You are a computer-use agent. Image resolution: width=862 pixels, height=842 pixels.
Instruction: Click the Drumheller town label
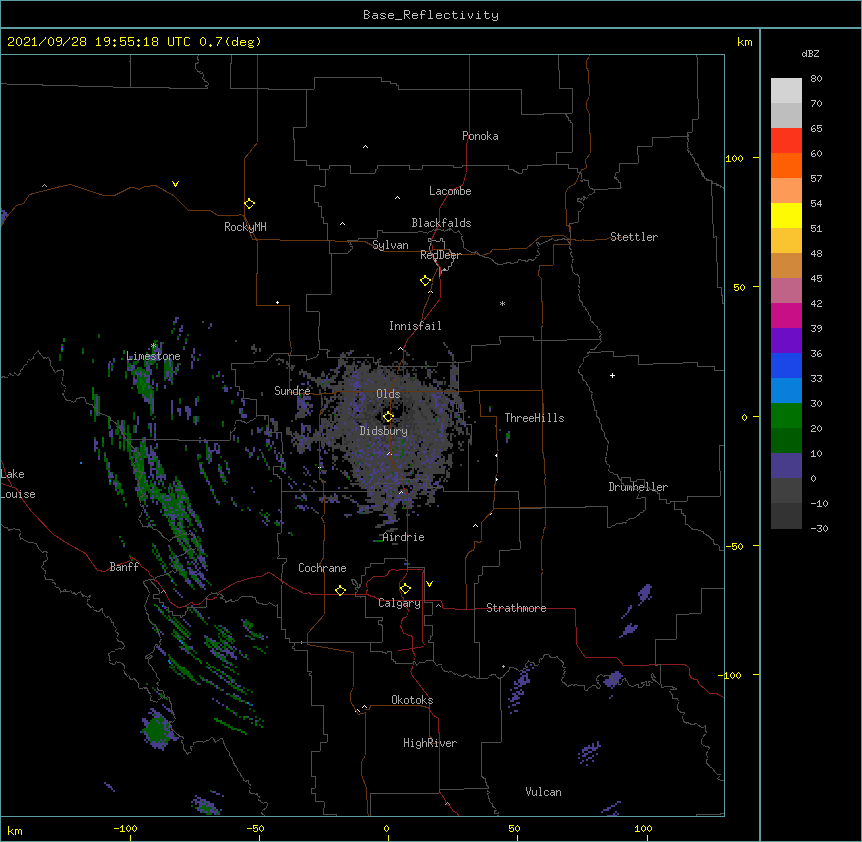[638, 487]
